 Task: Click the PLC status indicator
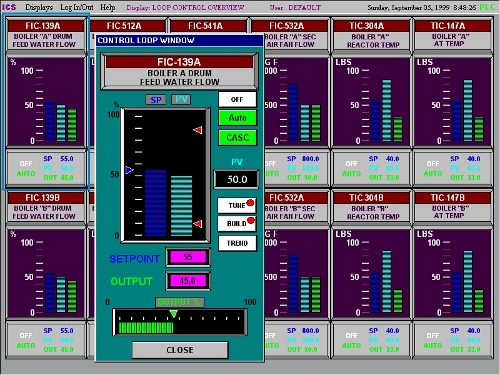[487, 7]
